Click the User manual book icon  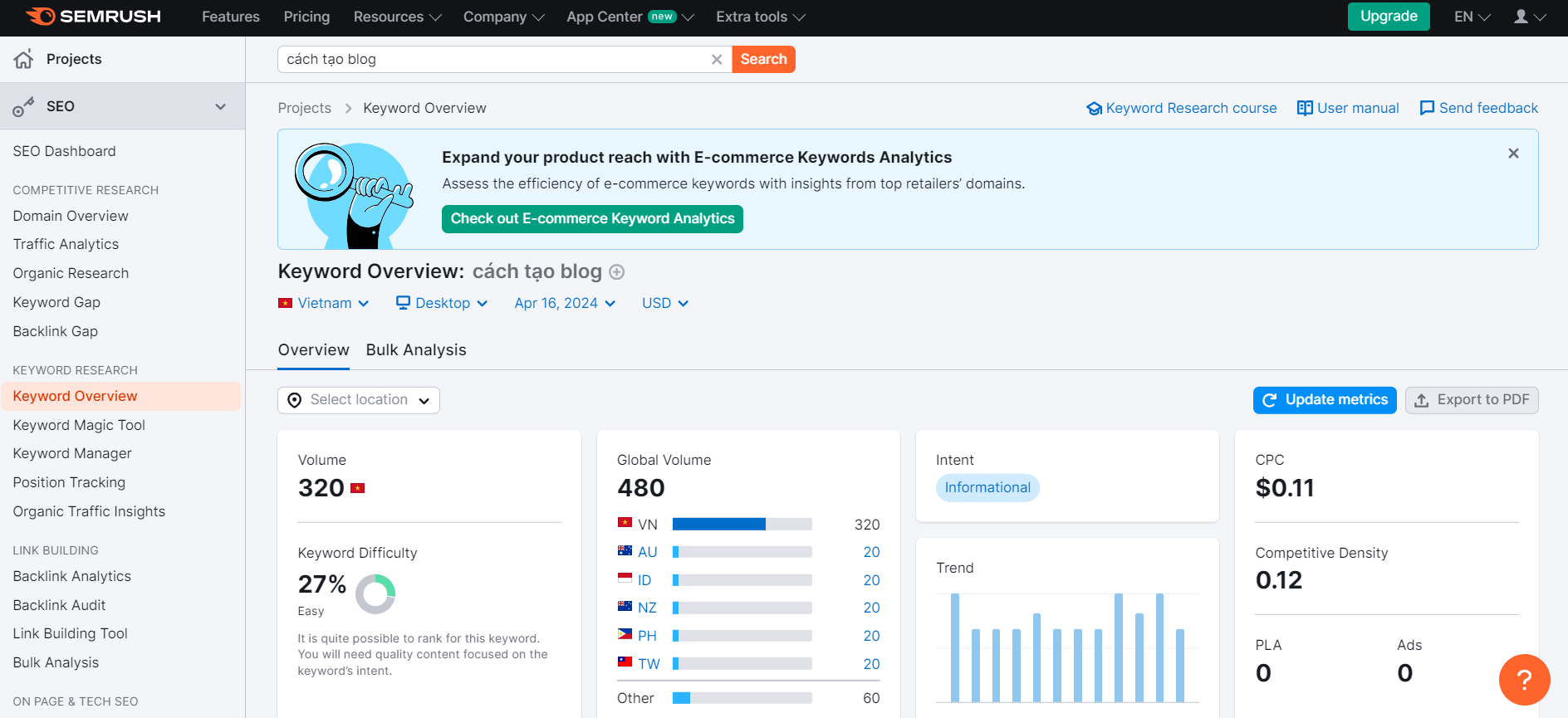pyautogui.click(x=1305, y=108)
